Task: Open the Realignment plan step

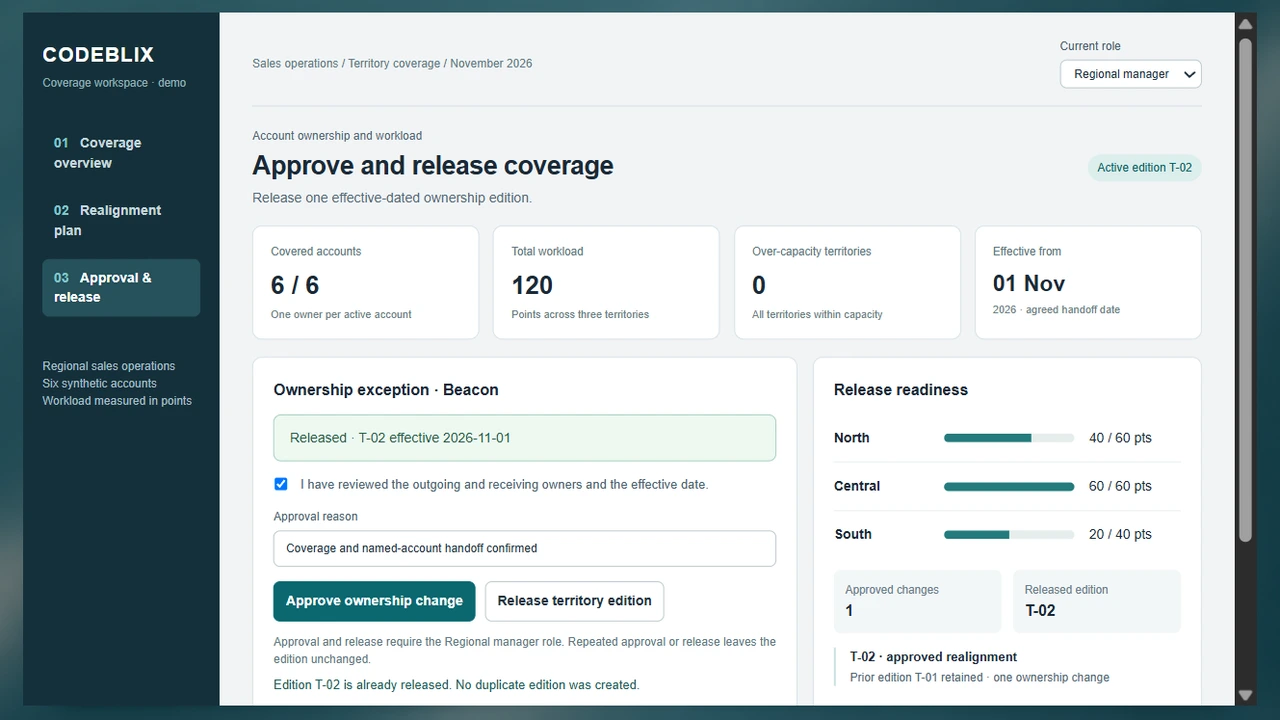Action: click(x=121, y=220)
